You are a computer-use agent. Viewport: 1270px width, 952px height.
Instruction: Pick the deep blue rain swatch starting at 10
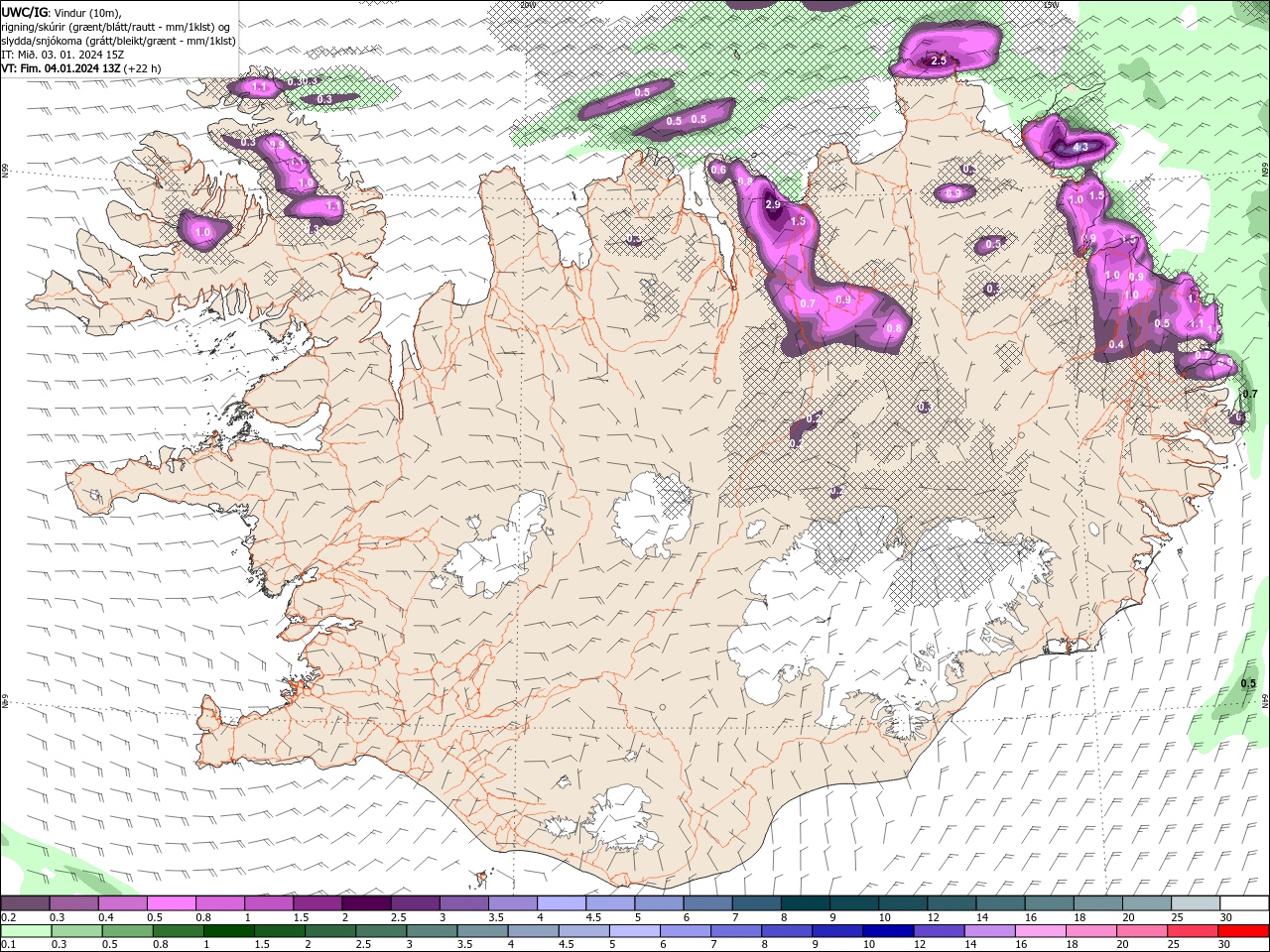[889, 930]
